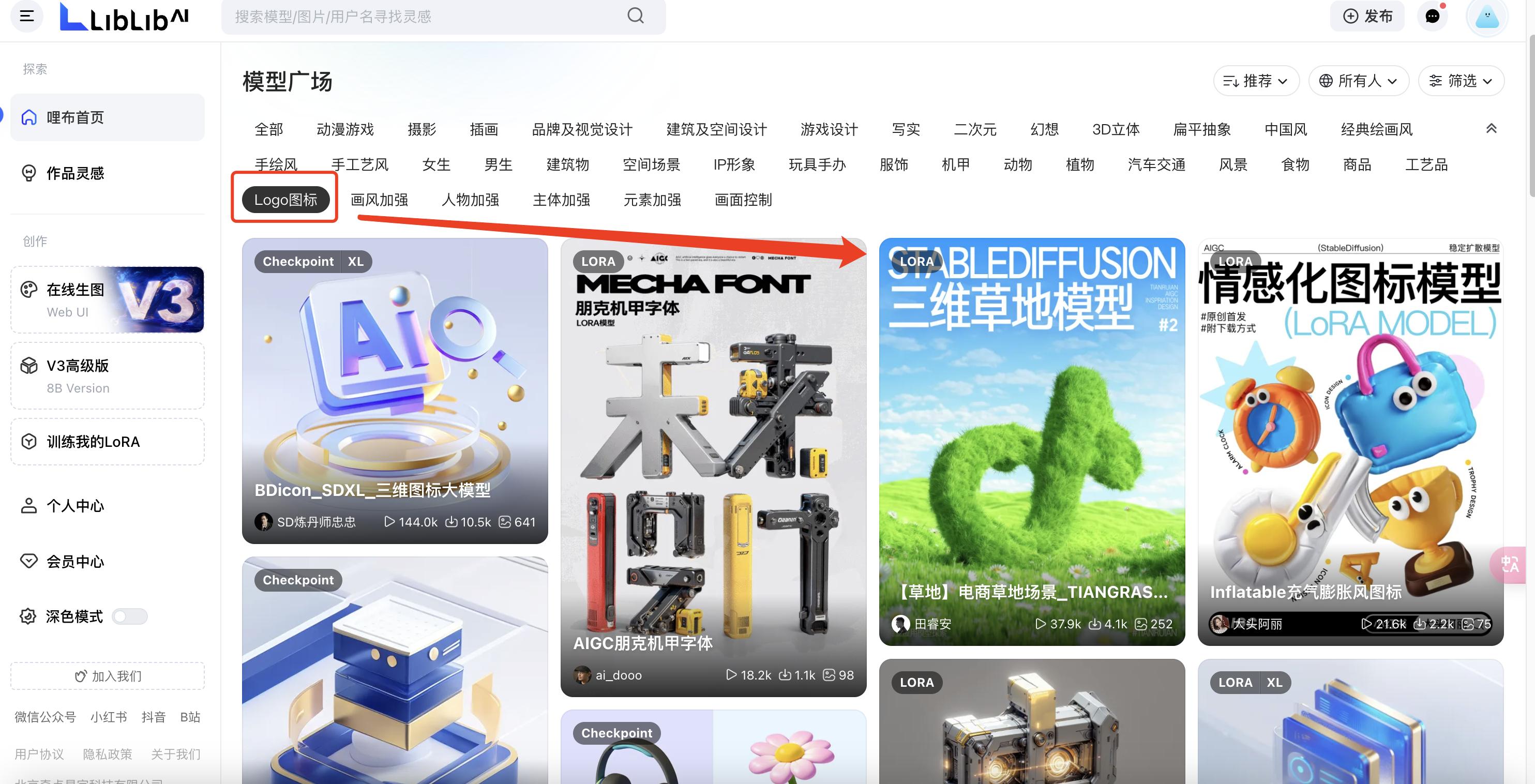The height and width of the screenshot is (784, 1535).
Task: Open the user avatar profile
Action: [1487, 17]
